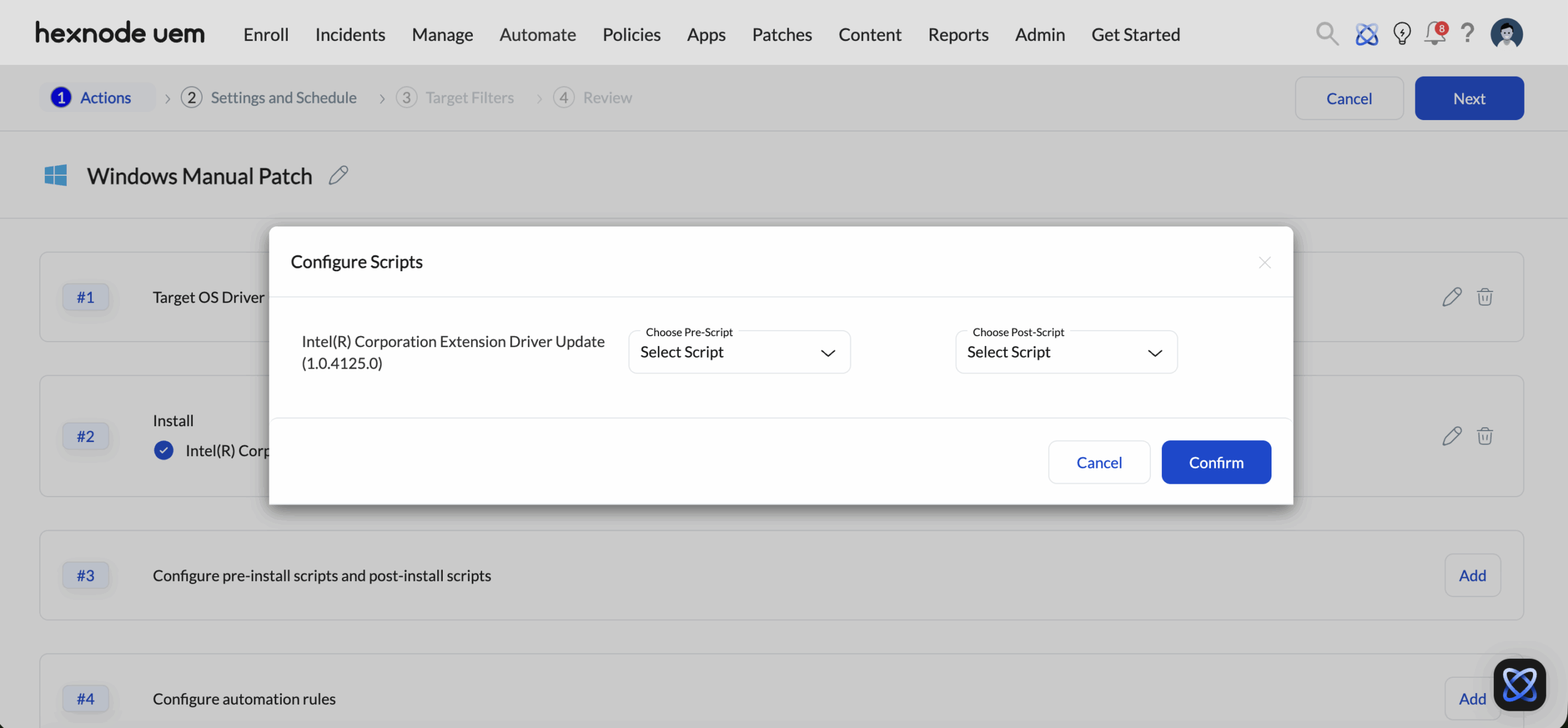Toggle the Intel(R) Corp patch checkmark

[164, 451]
